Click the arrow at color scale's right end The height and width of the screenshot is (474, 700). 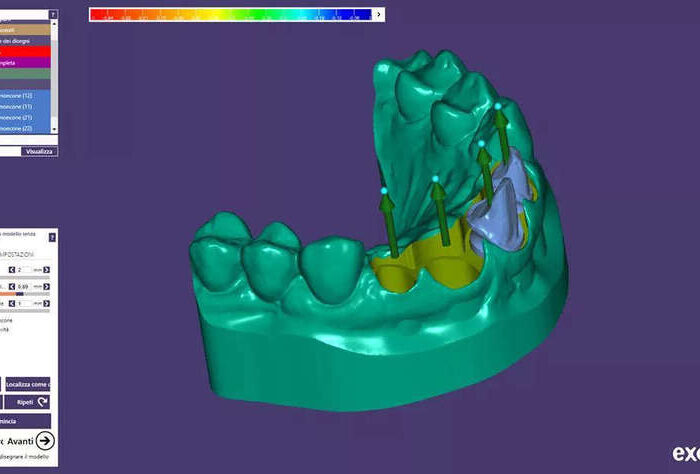379,15
